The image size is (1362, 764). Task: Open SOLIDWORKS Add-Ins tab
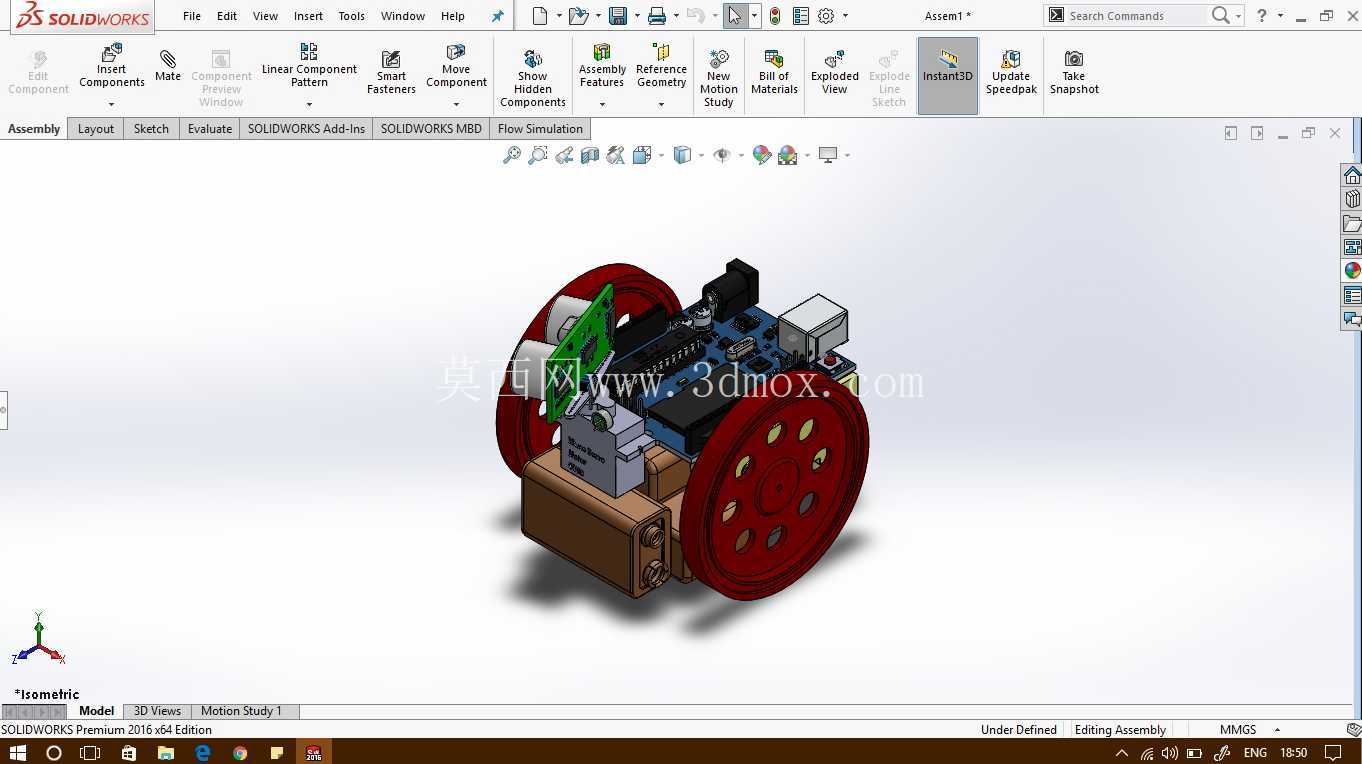[306, 128]
